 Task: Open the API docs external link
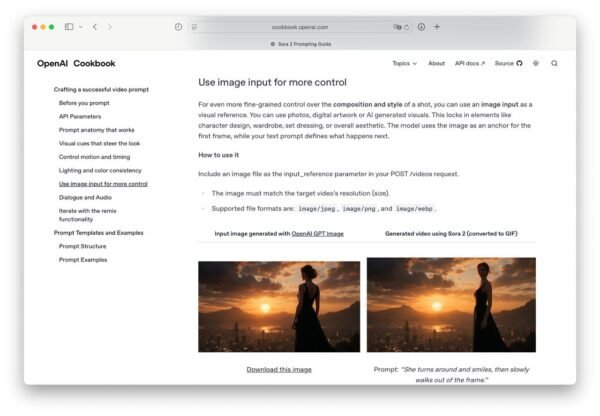tap(470, 64)
